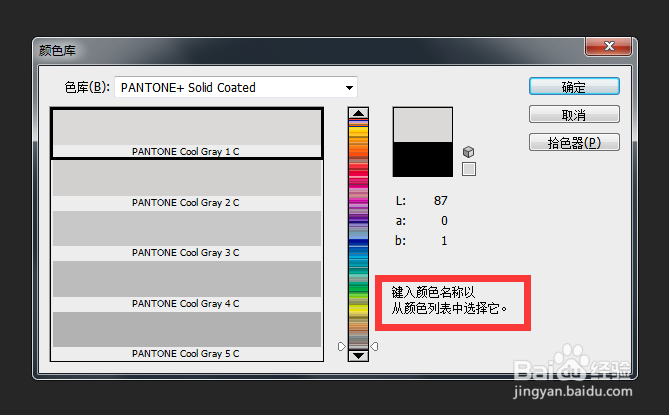The height and width of the screenshot is (415, 669).
Task: Click the left triangle marker beside the color strip
Action: 341,346
